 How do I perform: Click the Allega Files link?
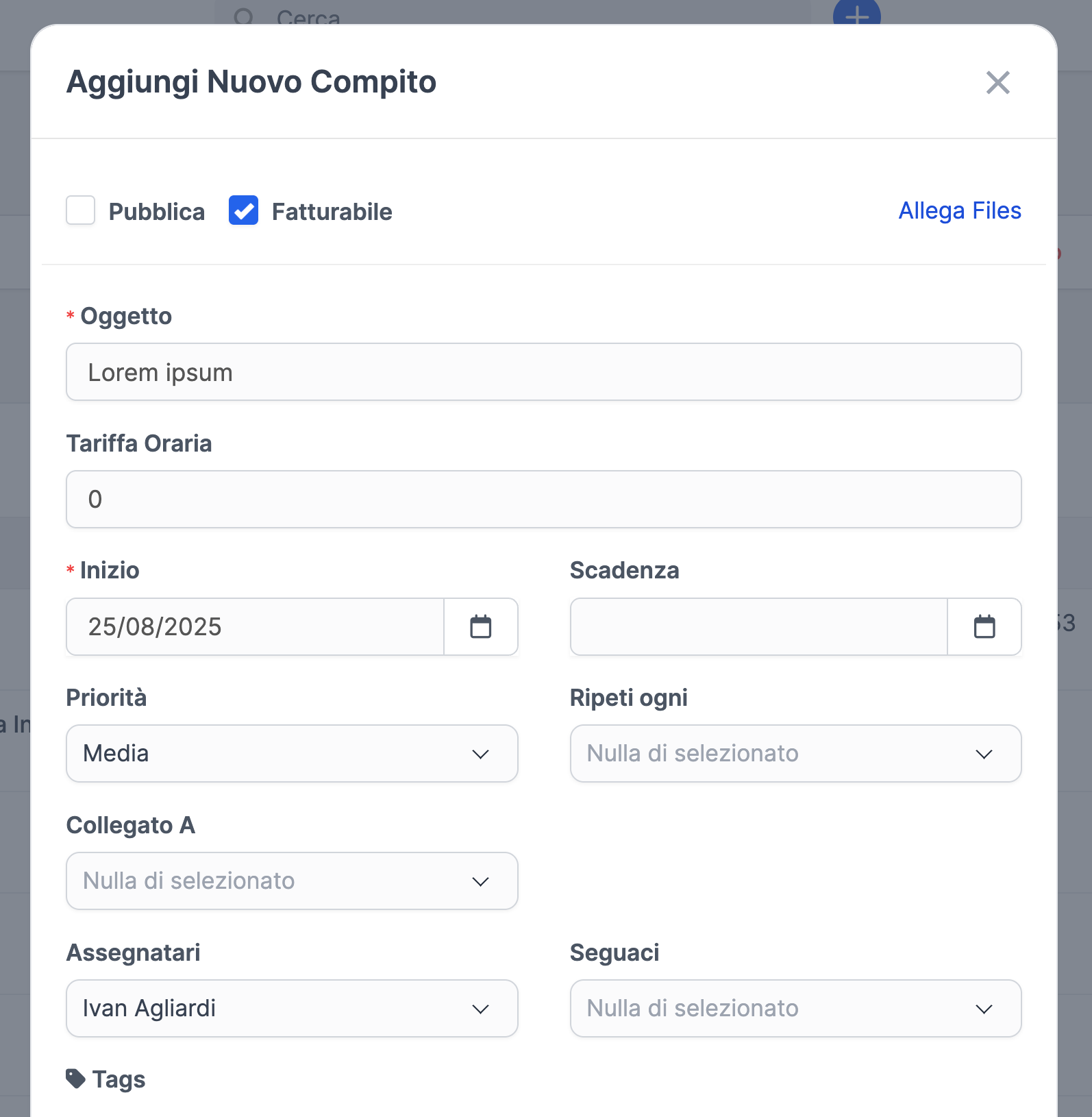(960, 210)
